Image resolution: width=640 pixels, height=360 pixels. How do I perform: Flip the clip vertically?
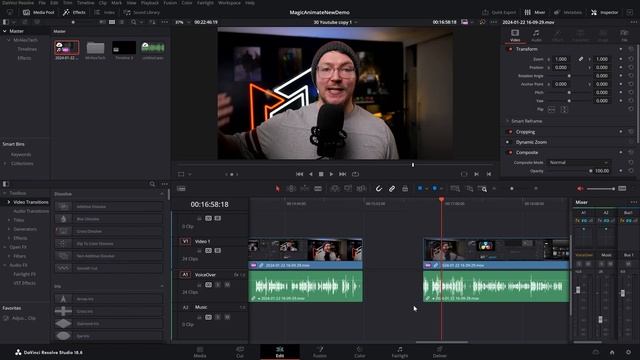tap(564, 109)
